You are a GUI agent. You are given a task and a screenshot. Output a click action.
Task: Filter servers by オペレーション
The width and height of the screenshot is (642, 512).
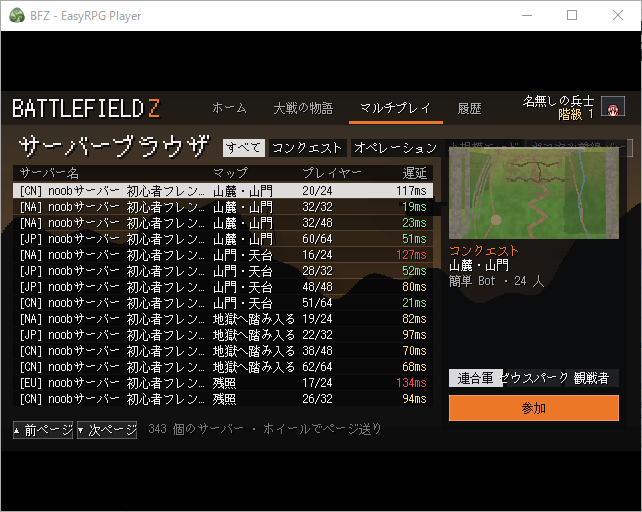[396, 148]
